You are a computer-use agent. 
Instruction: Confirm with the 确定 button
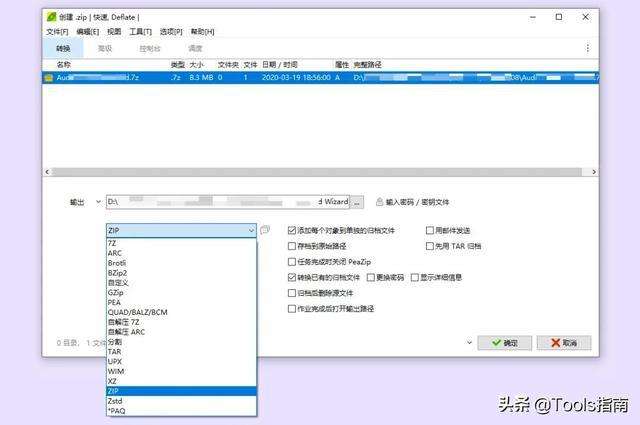(504, 343)
